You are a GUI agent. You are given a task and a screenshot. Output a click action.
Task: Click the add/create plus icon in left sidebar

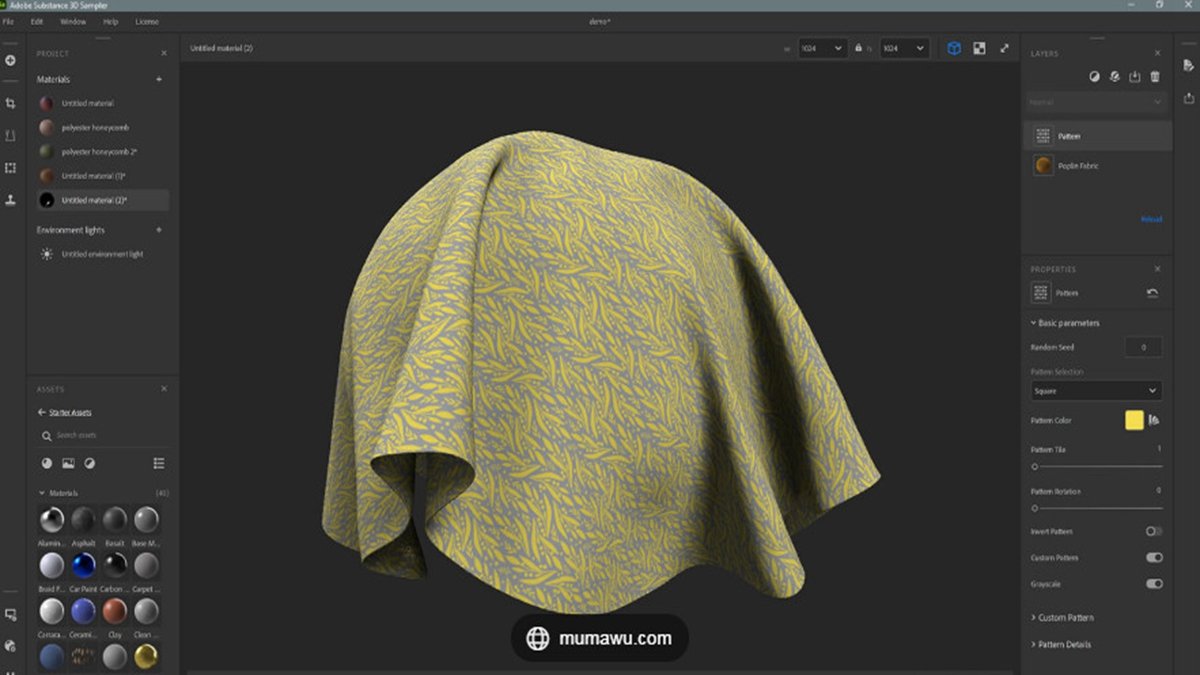10,60
